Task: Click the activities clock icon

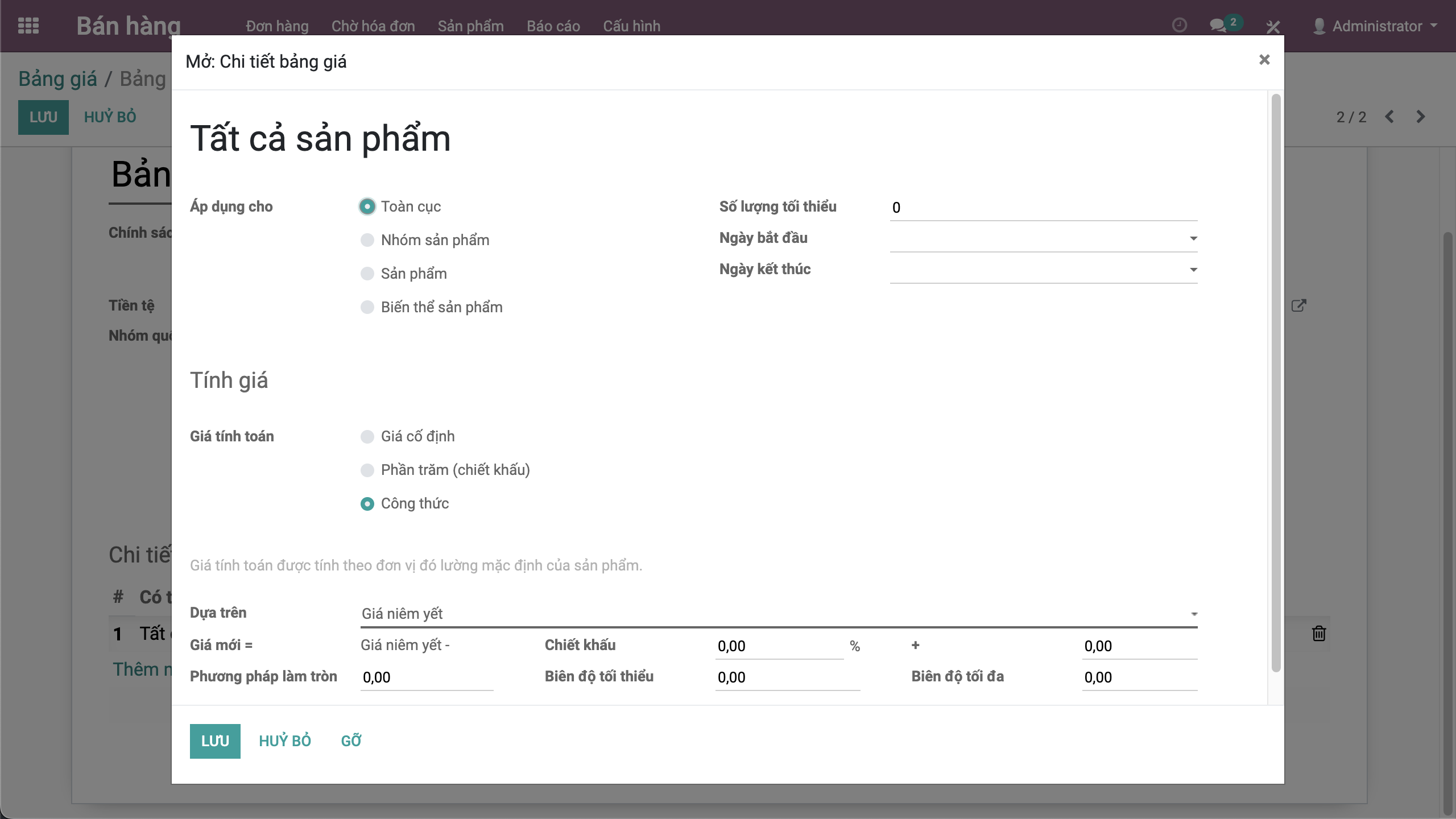Action: 1180,26
